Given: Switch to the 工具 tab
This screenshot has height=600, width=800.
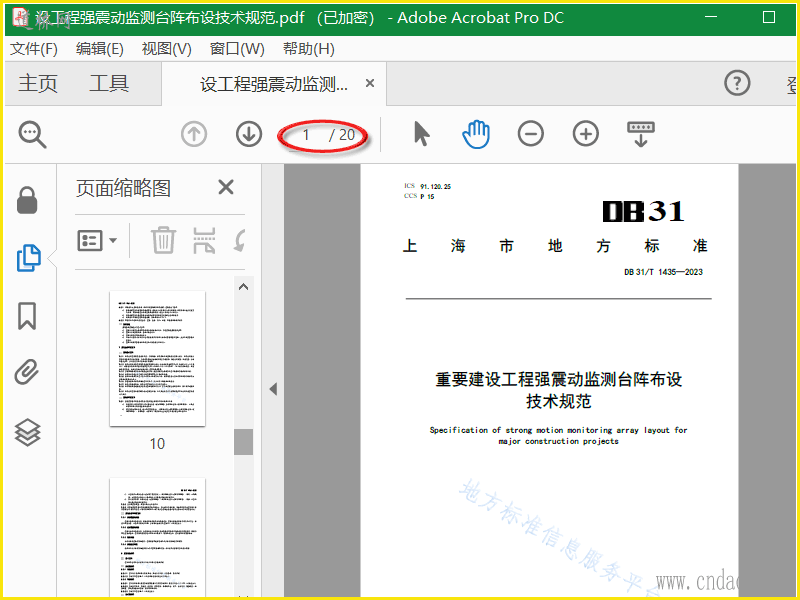Looking at the screenshot, I should pyautogui.click(x=109, y=83).
